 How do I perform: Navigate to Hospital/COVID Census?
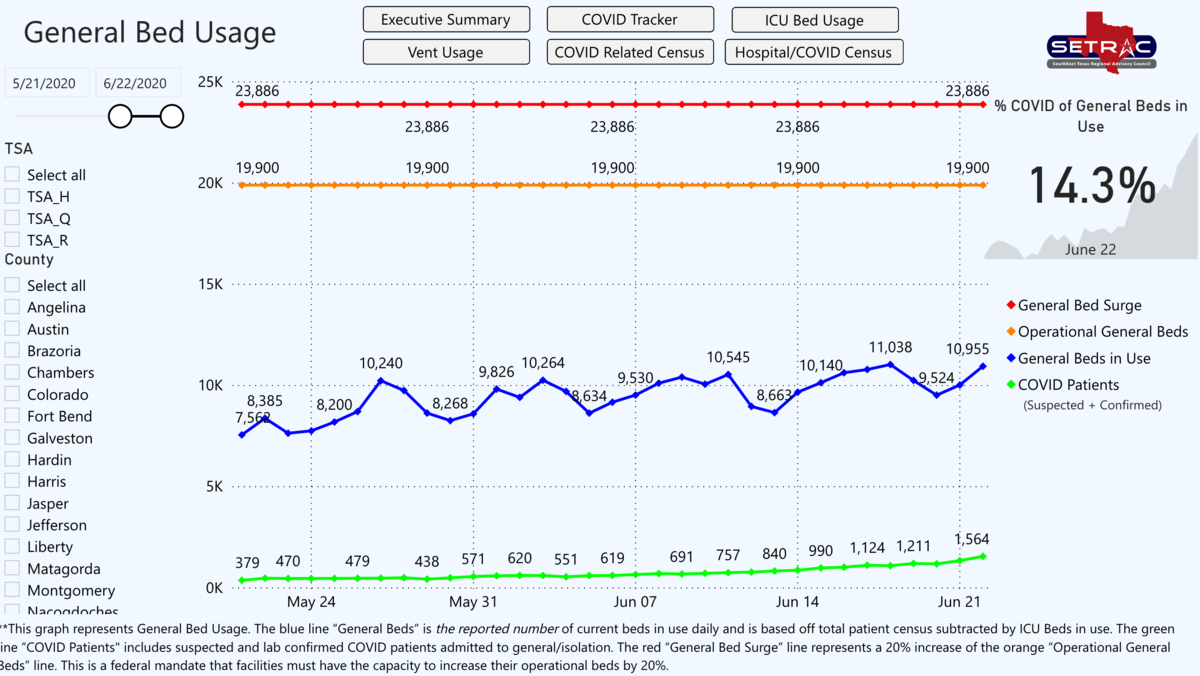pyautogui.click(x=814, y=52)
